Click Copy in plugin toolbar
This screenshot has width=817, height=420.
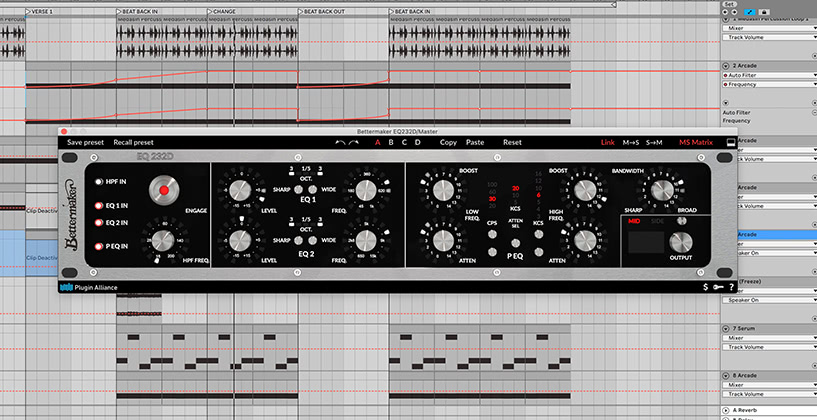(x=448, y=142)
